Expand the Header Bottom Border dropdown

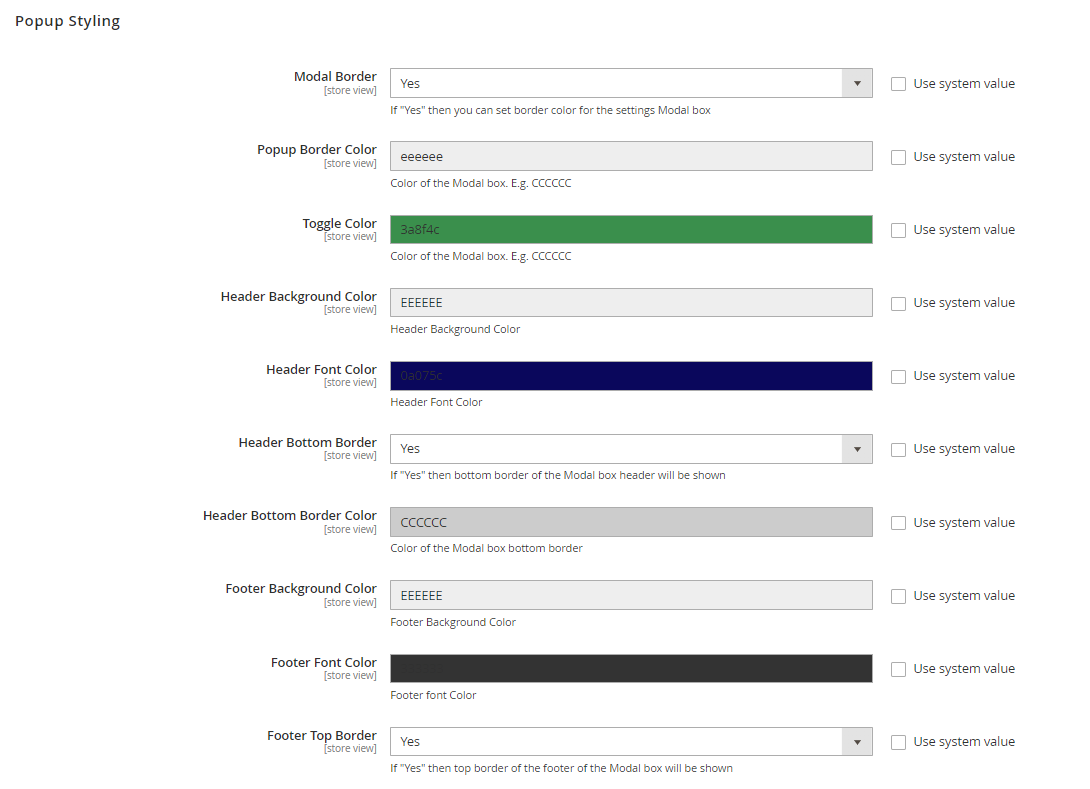(630, 449)
